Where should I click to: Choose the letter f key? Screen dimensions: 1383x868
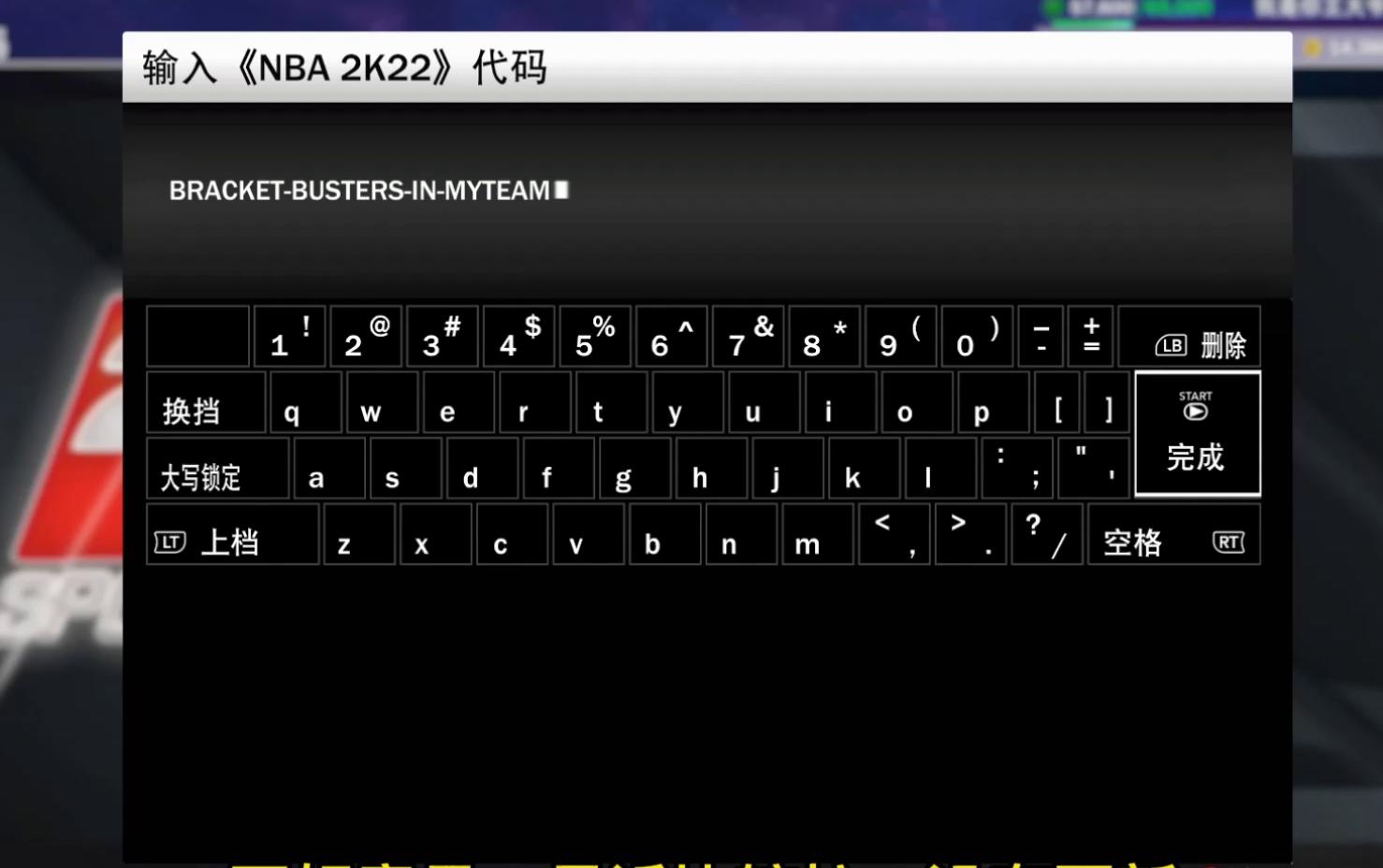point(559,469)
